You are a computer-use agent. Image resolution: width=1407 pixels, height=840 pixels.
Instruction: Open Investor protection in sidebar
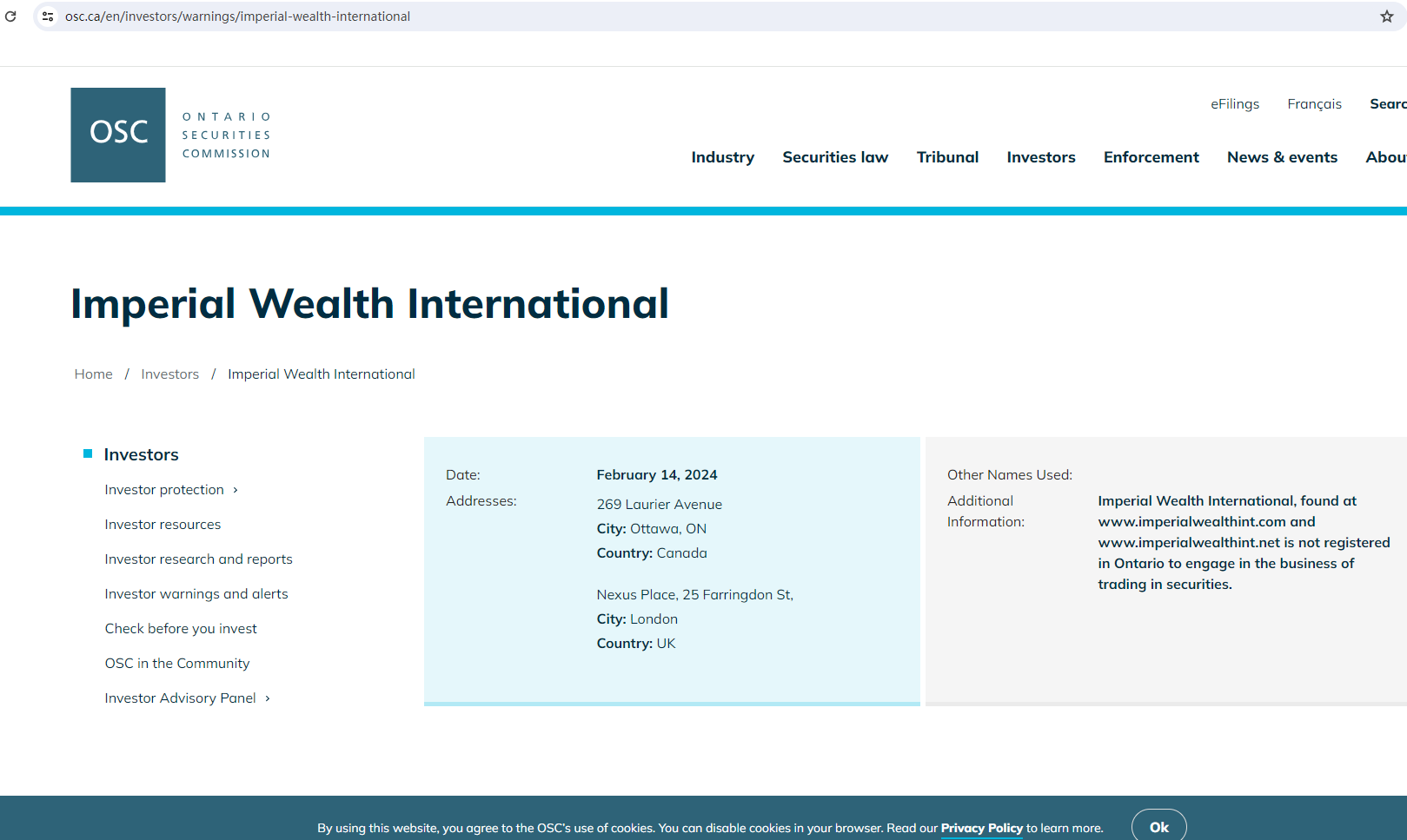point(164,490)
